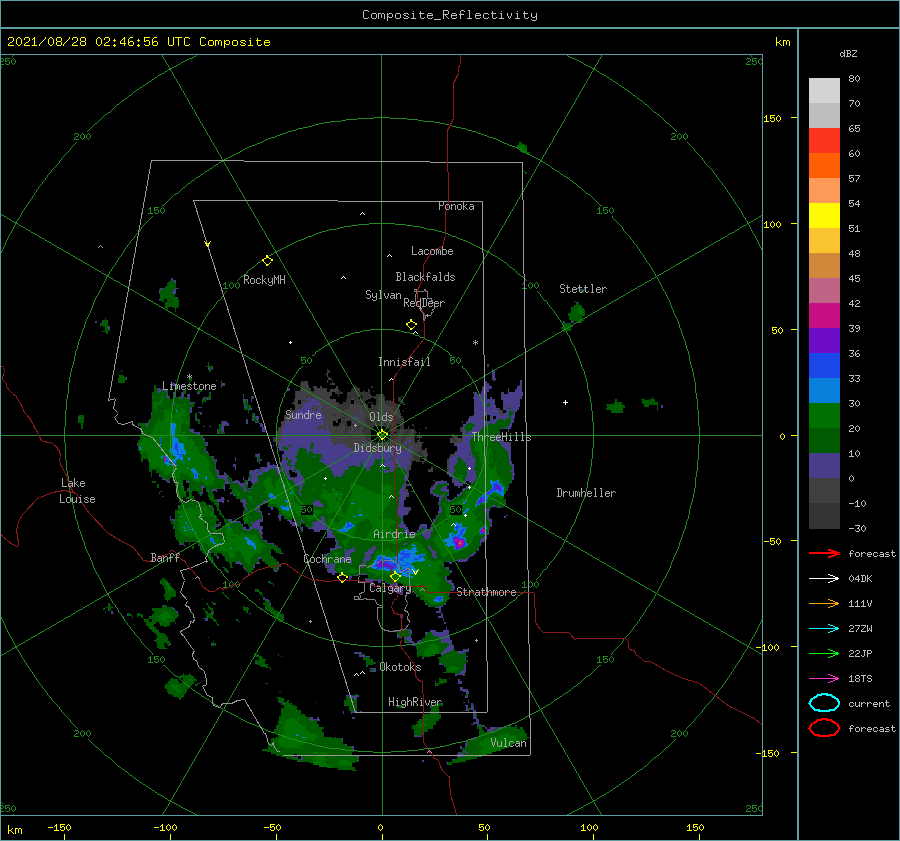Click the 04DK legend label
This screenshot has width=900, height=841.
coord(860,579)
